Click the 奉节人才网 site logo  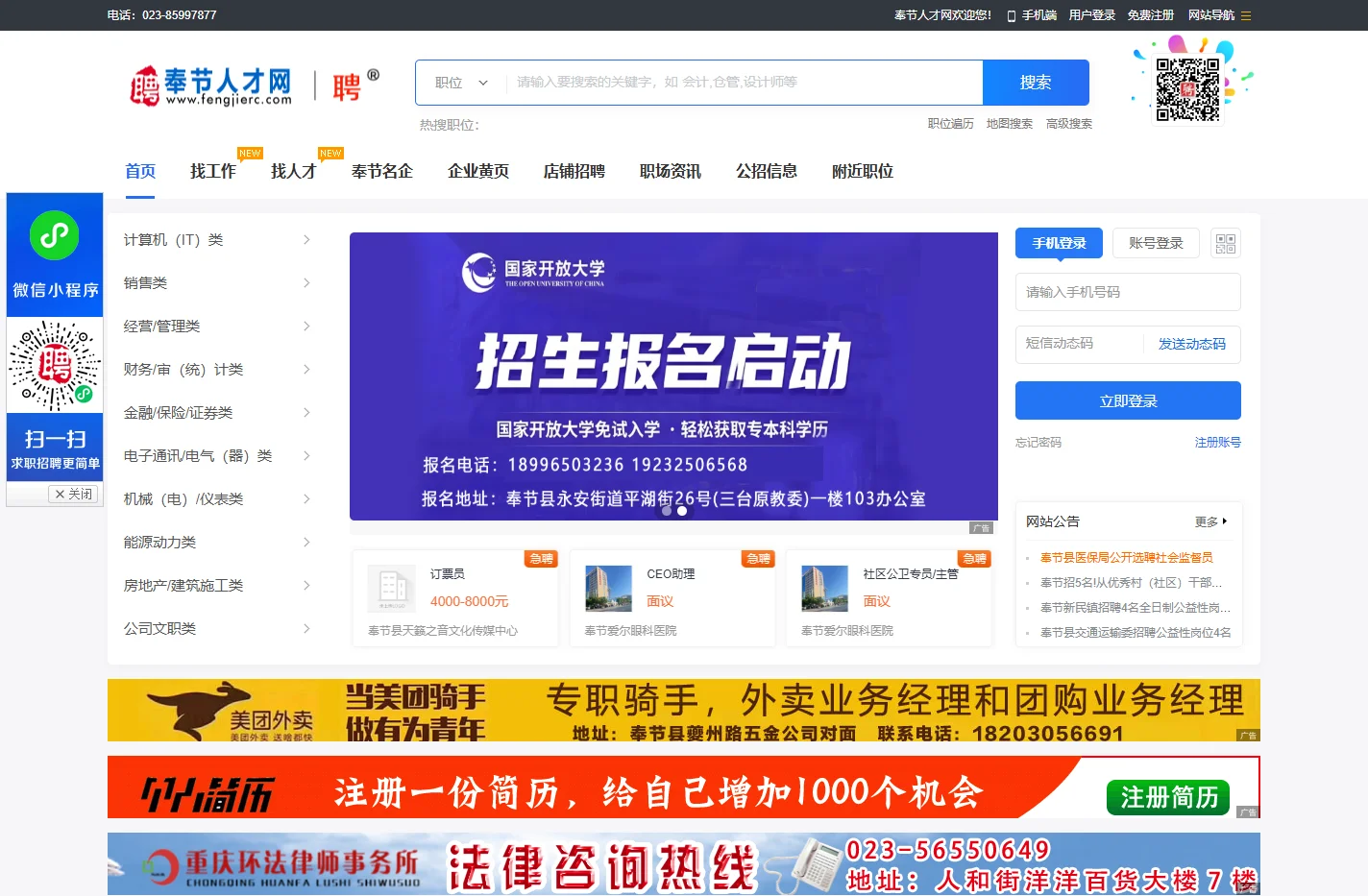[x=211, y=85]
